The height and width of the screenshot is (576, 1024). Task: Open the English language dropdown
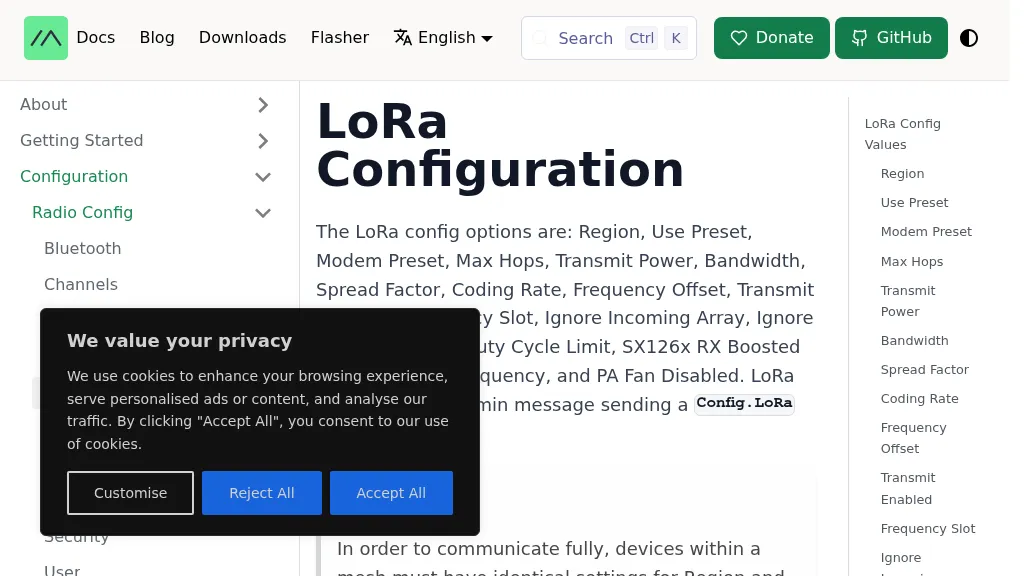pyautogui.click(x=443, y=38)
